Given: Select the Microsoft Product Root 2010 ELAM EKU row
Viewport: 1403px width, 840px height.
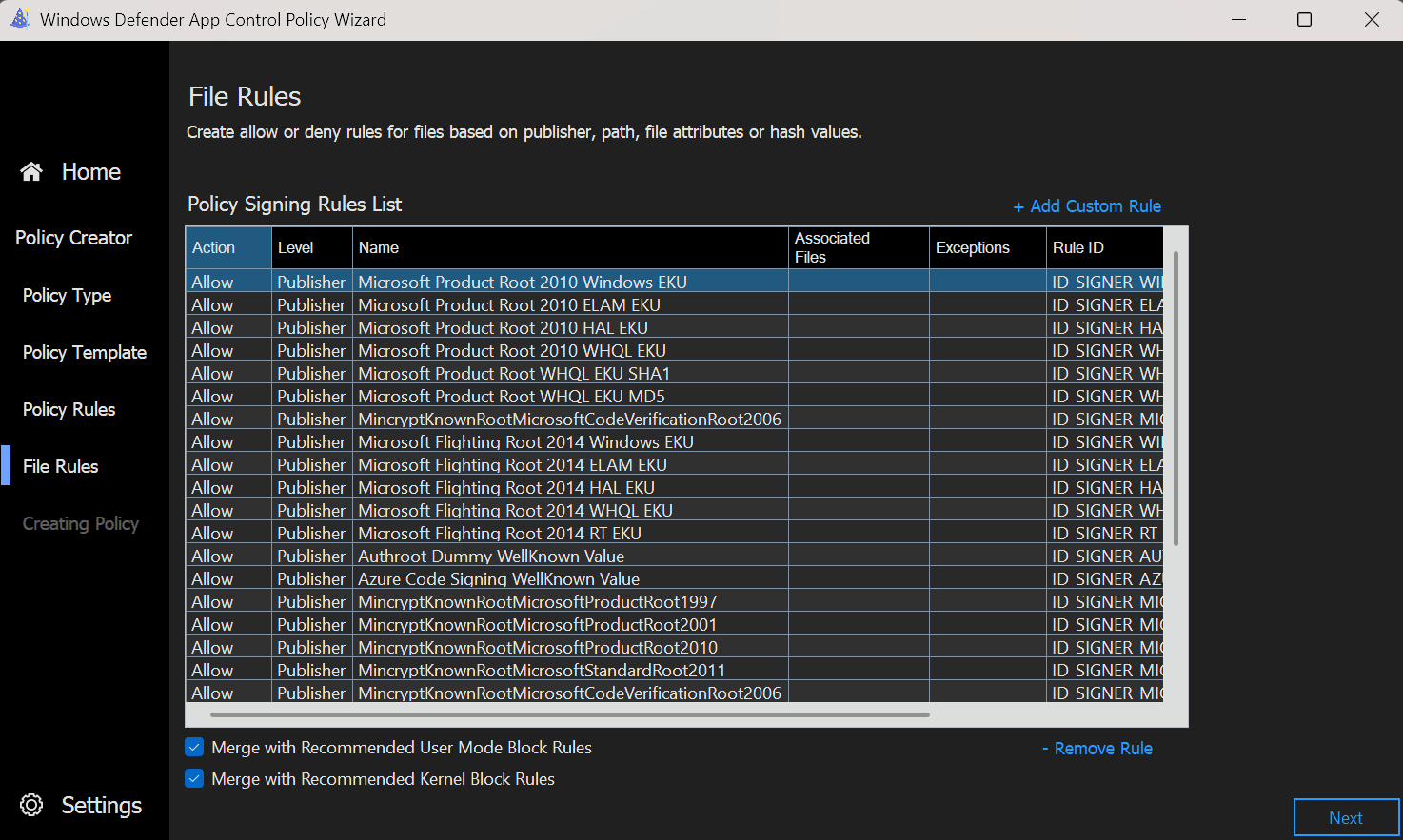Looking at the screenshot, I should coord(509,305).
